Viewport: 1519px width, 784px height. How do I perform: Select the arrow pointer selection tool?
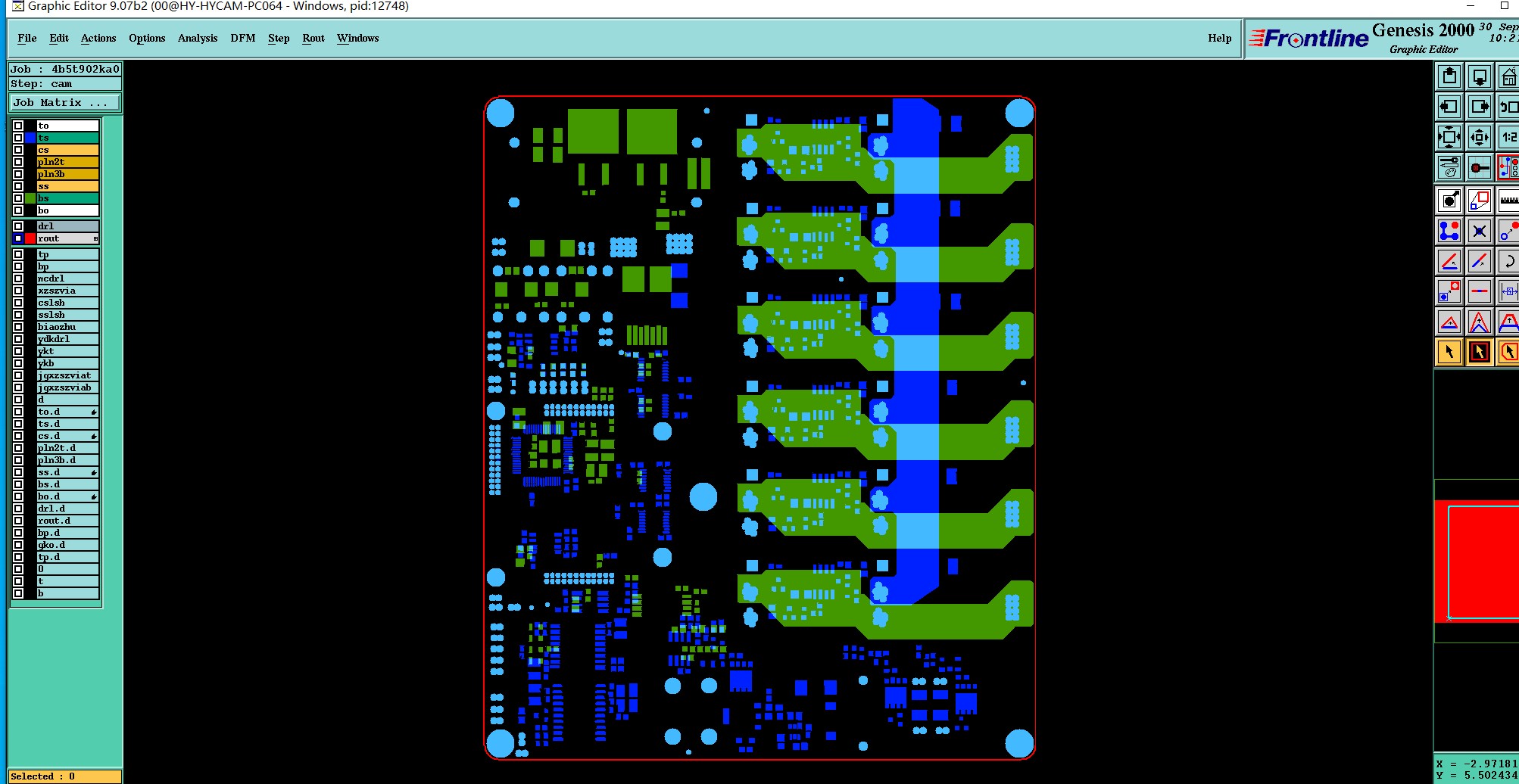click(1449, 352)
